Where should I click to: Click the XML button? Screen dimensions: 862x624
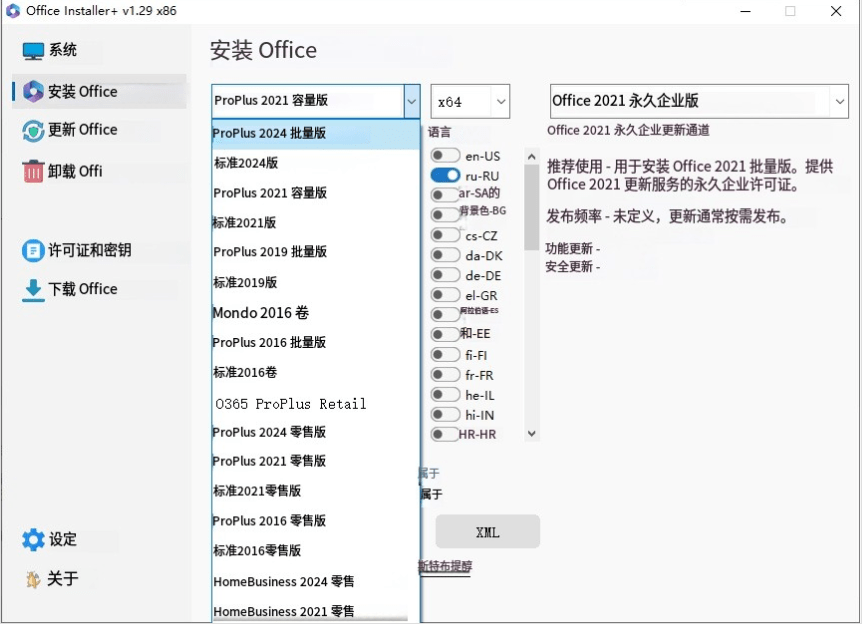click(487, 531)
